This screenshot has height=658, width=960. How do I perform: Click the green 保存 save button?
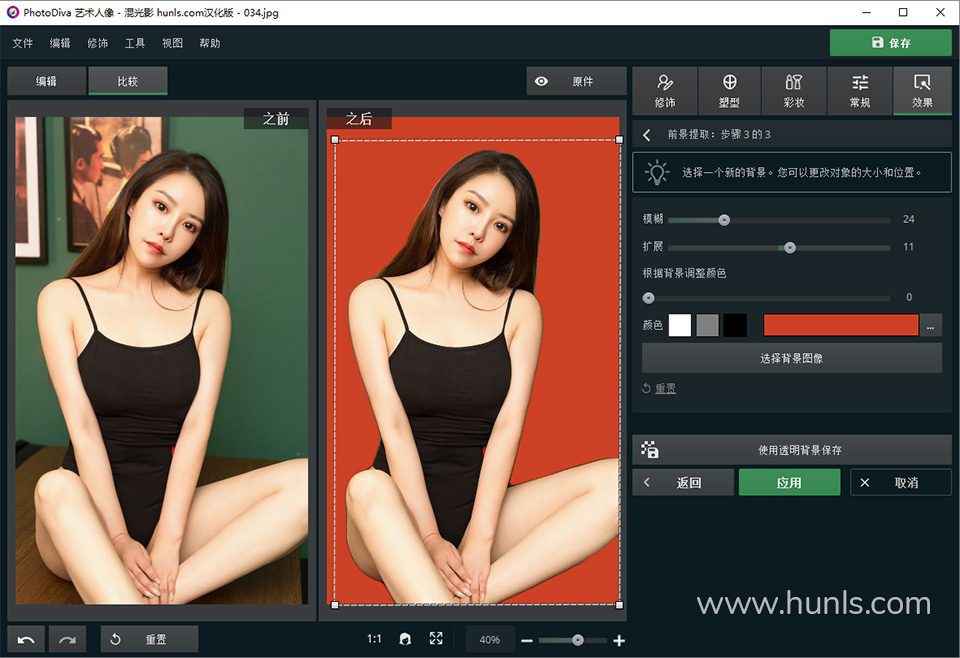890,43
